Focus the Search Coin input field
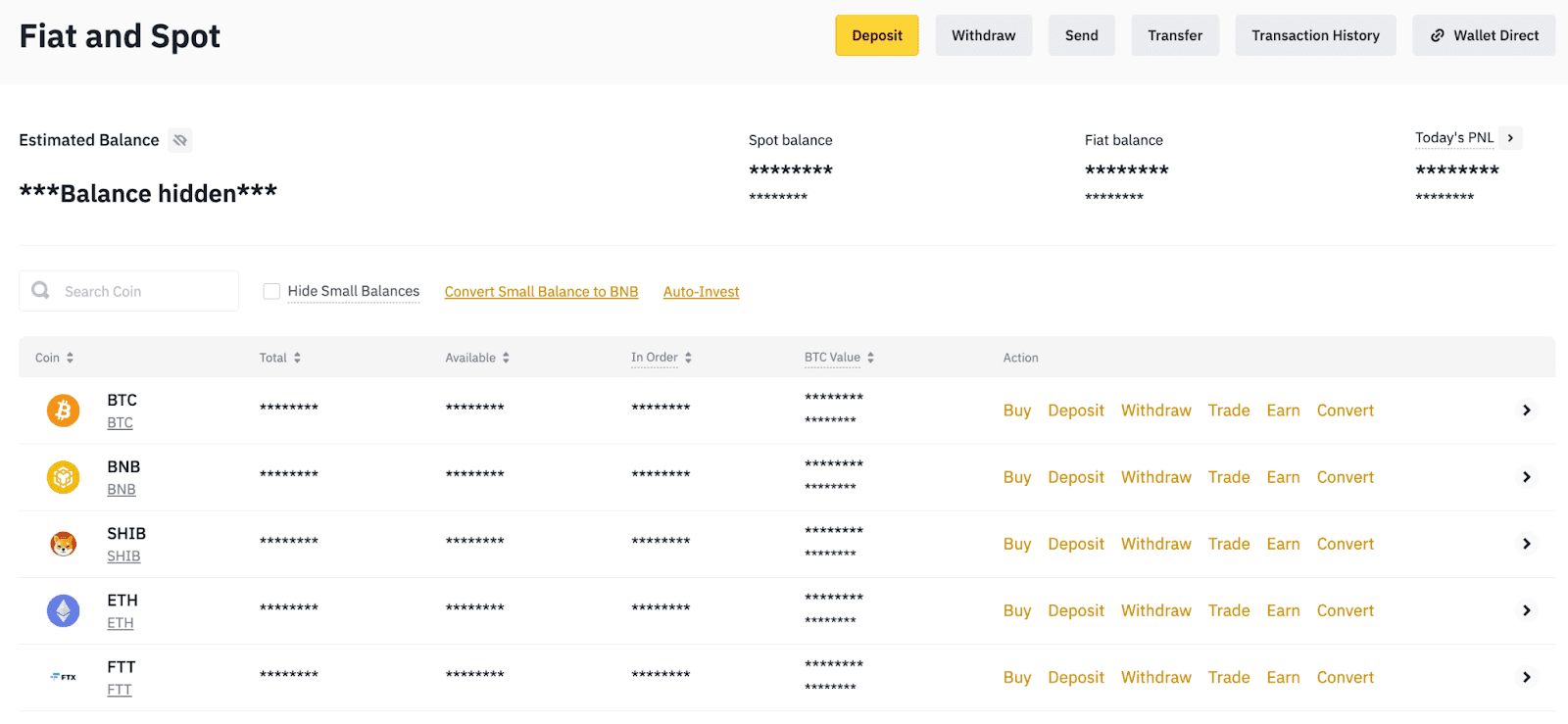This screenshot has width=1568, height=724. 142,291
